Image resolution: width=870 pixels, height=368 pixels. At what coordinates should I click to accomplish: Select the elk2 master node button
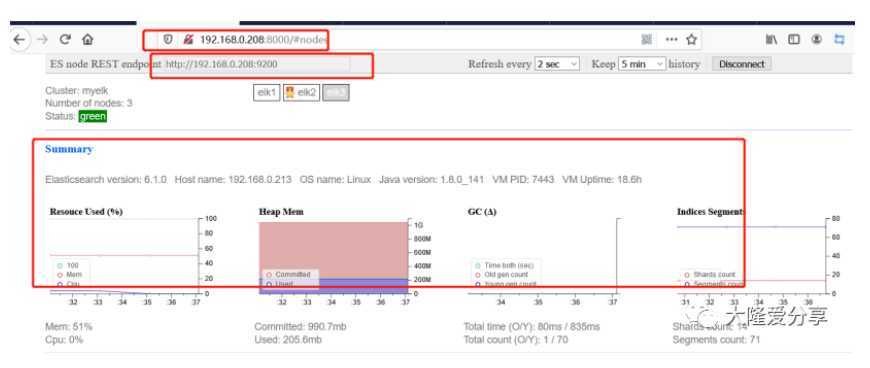(301, 93)
